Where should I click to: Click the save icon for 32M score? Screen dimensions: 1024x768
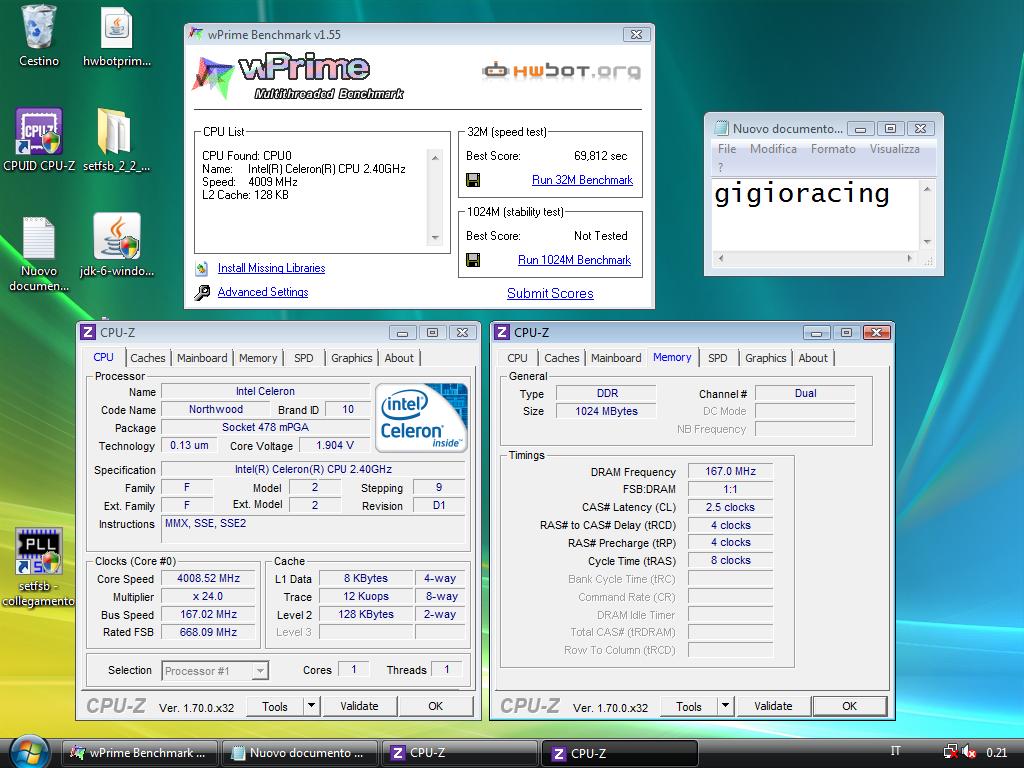[x=473, y=180]
